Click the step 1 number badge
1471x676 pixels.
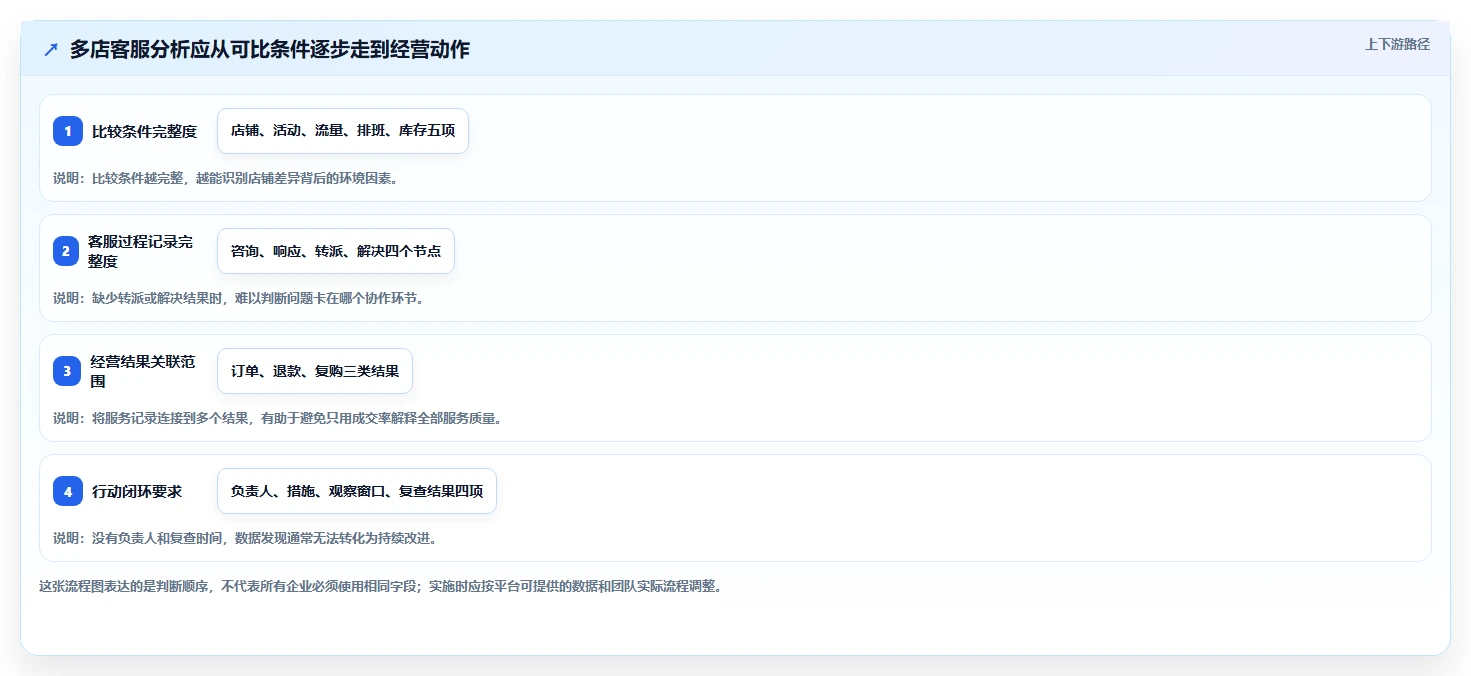click(68, 131)
